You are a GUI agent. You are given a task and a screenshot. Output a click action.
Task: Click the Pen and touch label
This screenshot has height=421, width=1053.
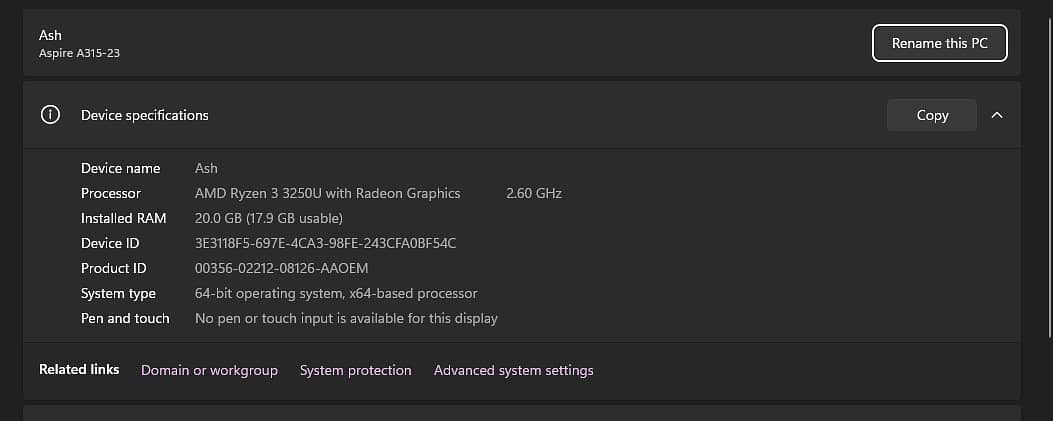(125, 318)
